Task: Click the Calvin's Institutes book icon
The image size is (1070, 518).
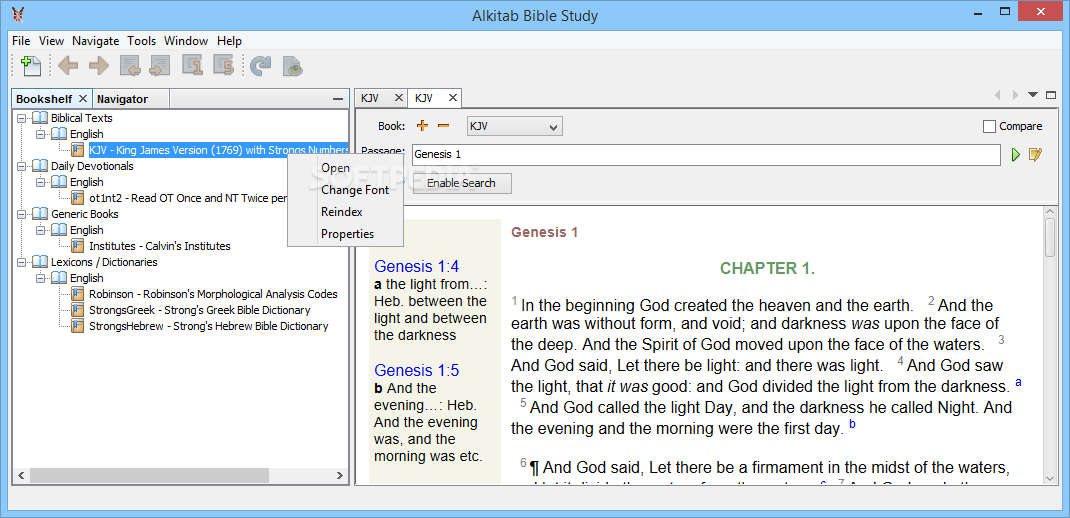Action: tap(78, 246)
